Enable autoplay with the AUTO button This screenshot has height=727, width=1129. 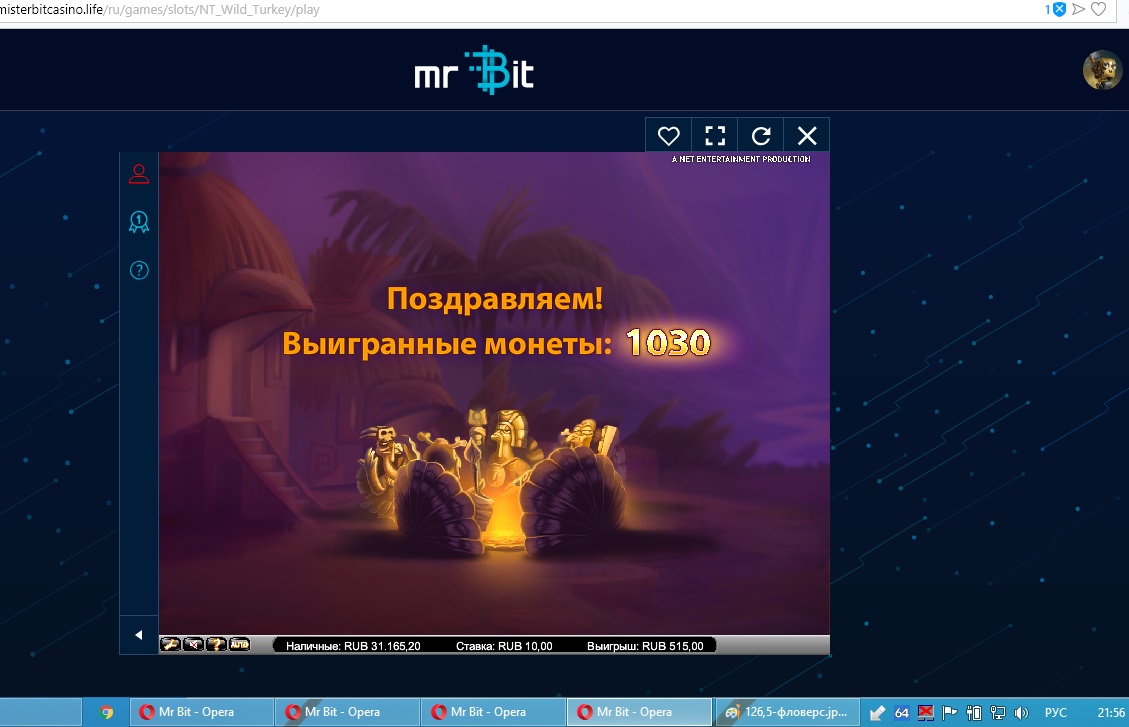click(x=239, y=644)
